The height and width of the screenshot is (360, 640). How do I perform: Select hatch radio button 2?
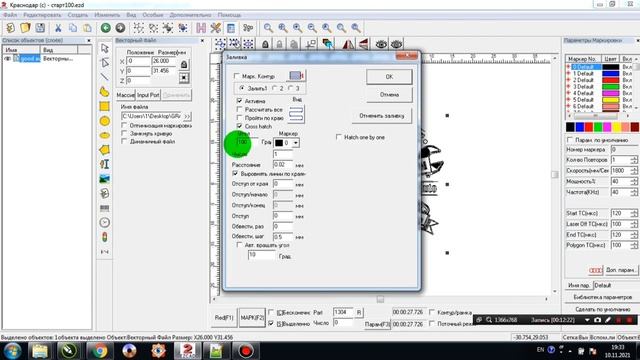275,88
